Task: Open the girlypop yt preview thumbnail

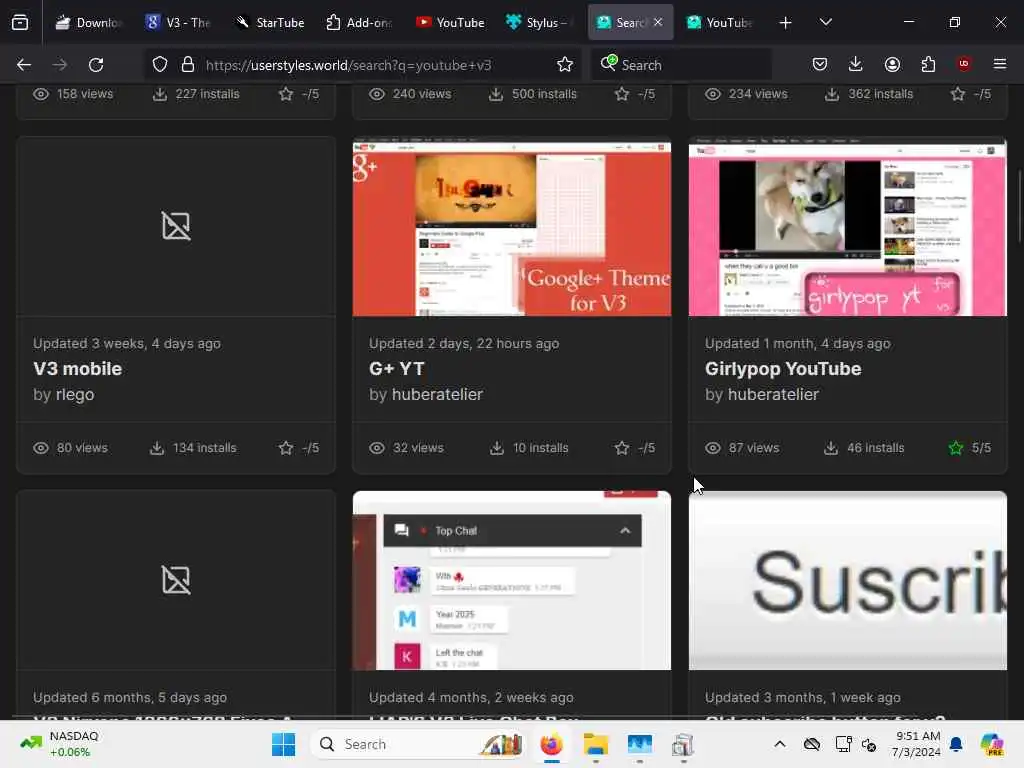Action: [x=848, y=227]
